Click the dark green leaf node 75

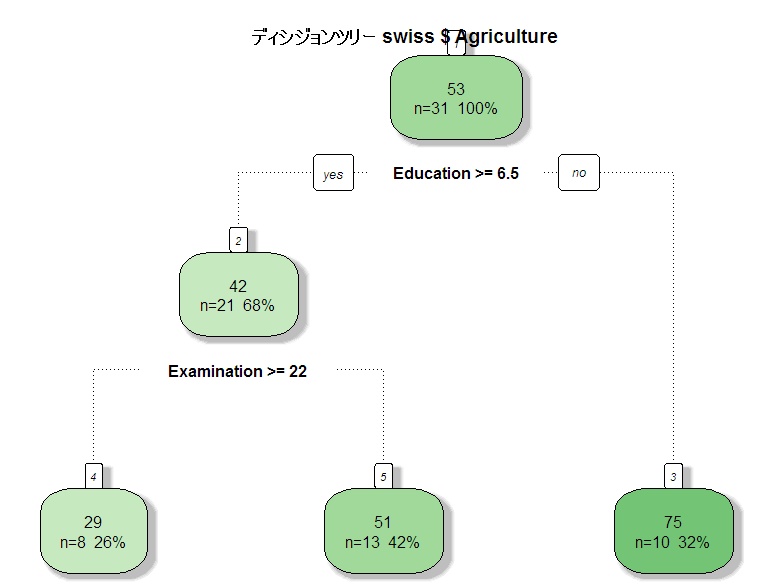(673, 531)
